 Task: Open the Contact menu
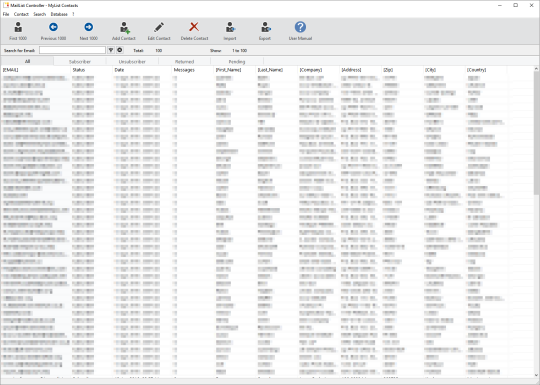point(21,14)
